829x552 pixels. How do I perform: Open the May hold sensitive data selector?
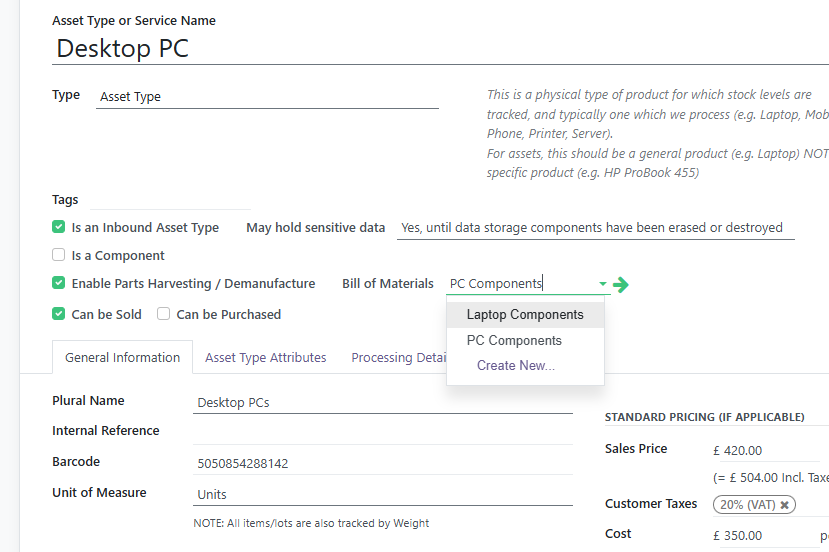594,228
